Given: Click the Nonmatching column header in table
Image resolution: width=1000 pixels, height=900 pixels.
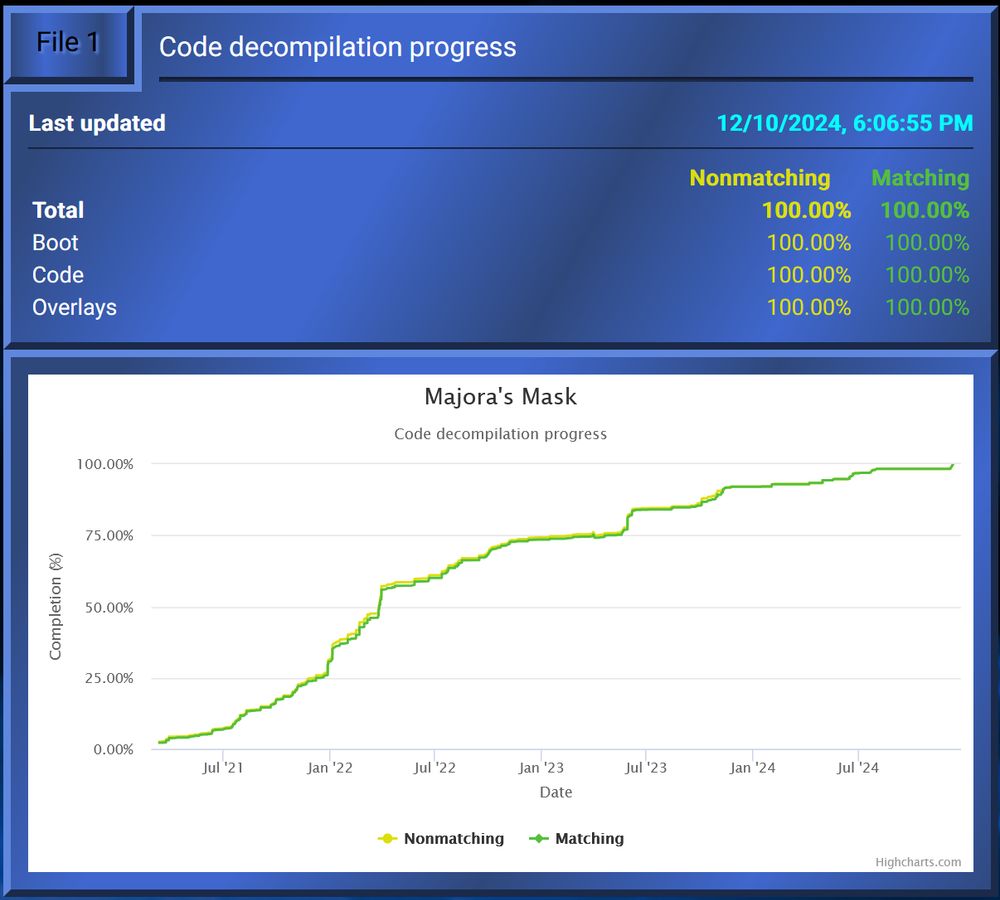Looking at the screenshot, I should coord(760,178).
